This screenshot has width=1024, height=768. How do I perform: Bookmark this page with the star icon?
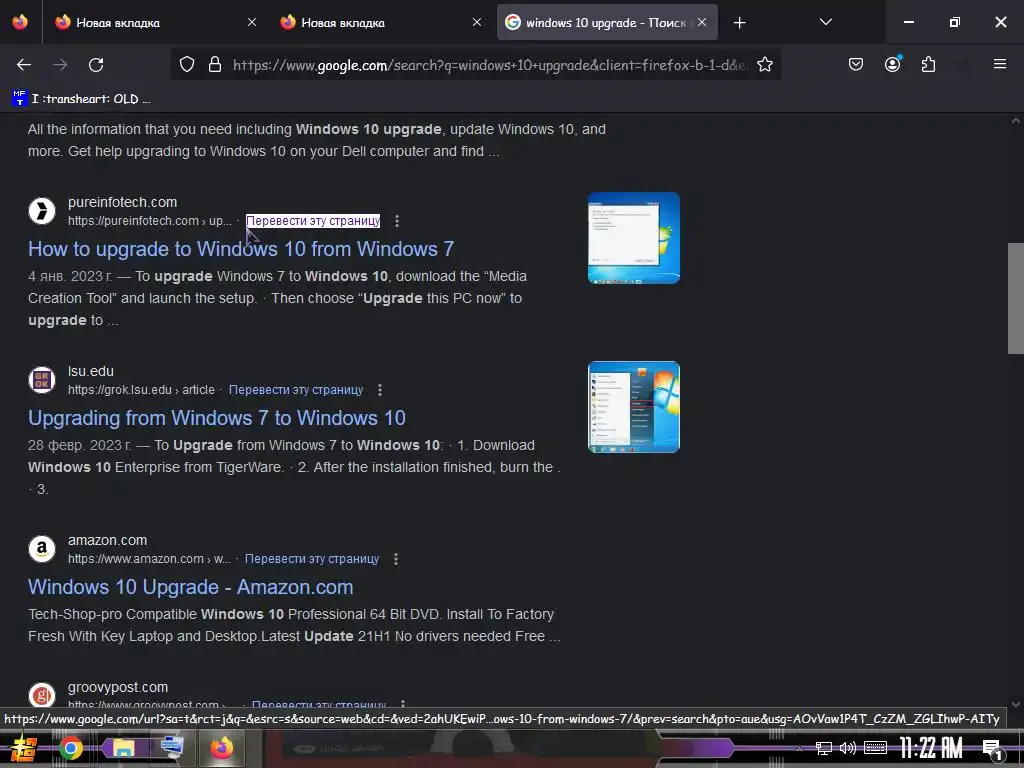tap(765, 65)
